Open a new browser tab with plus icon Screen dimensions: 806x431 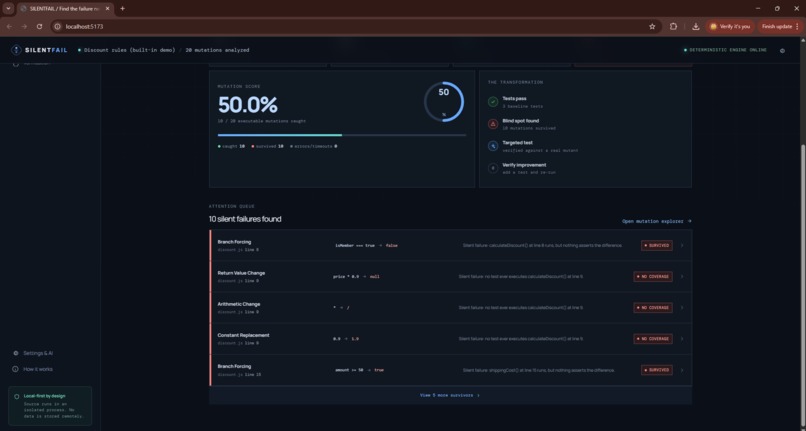[x=122, y=9]
